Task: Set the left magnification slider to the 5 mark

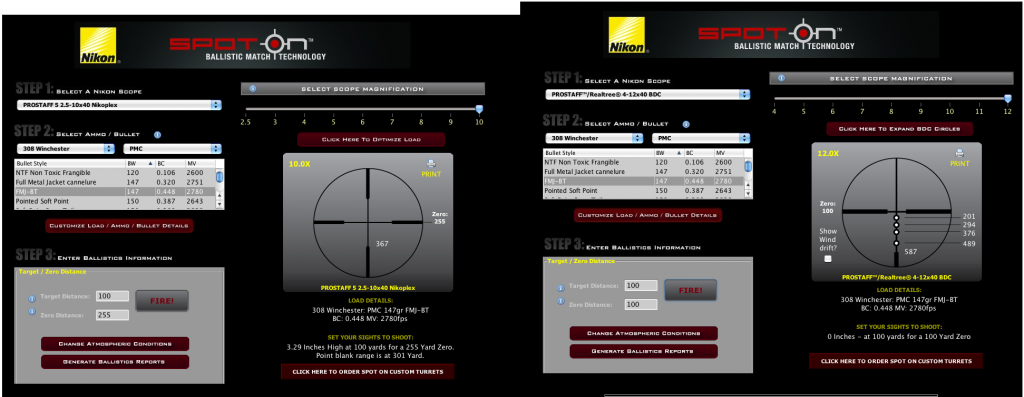Action: pos(334,110)
